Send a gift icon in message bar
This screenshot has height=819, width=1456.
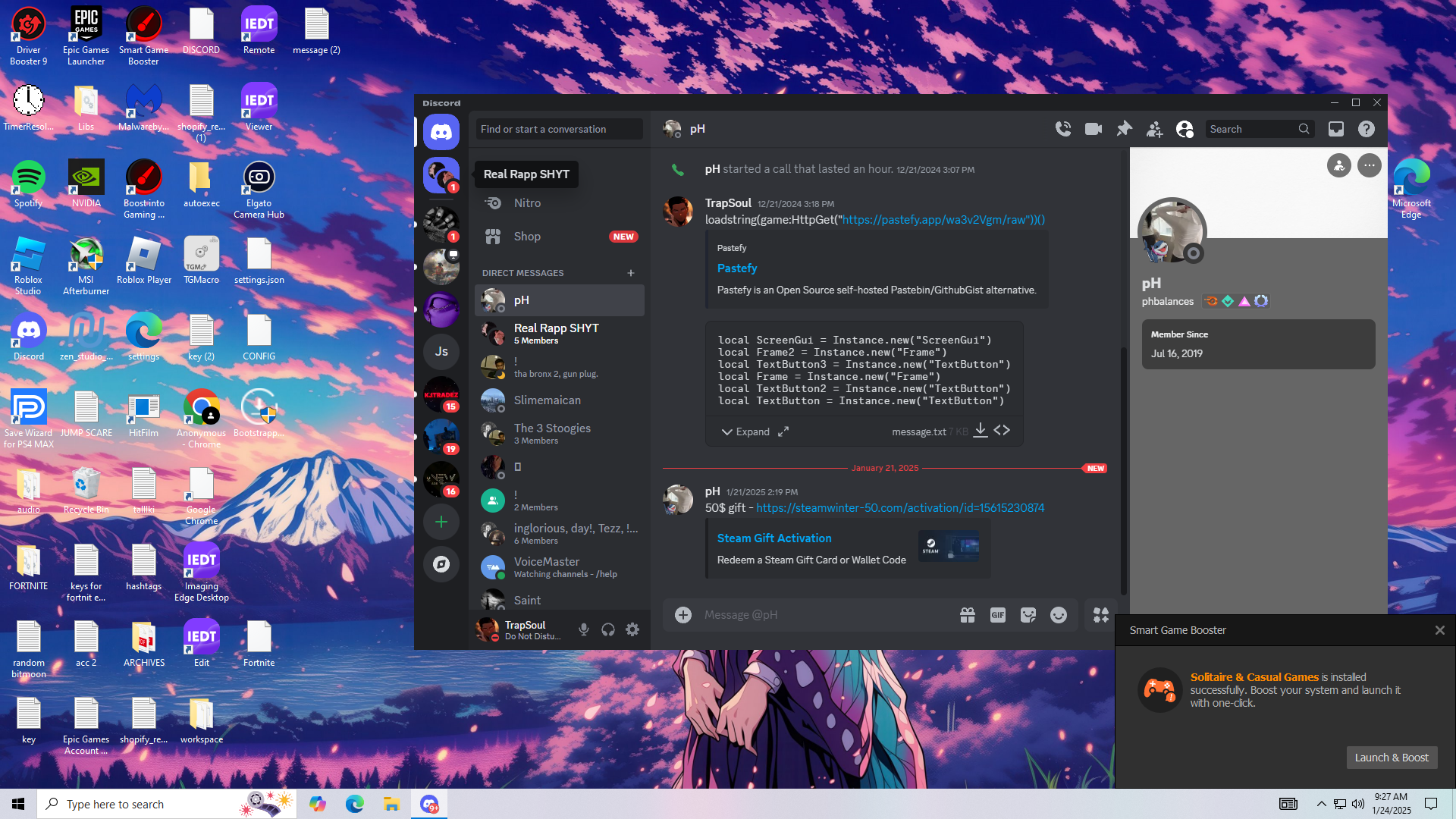tap(967, 615)
